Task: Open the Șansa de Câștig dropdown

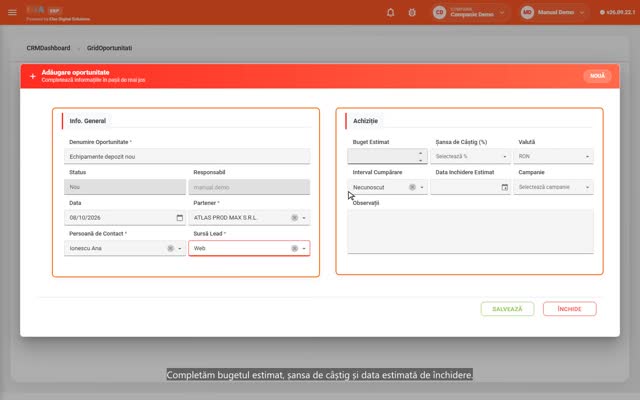Action: [x=470, y=156]
